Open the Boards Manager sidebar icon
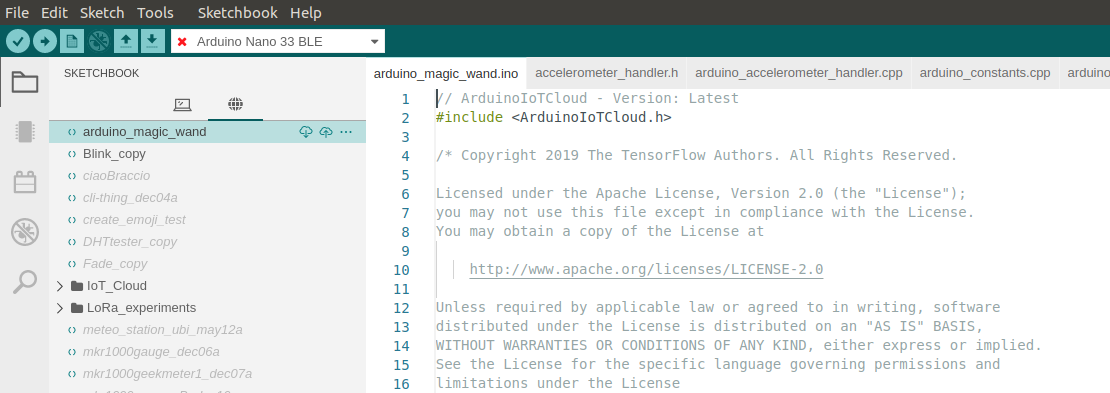 pyautogui.click(x=25, y=132)
